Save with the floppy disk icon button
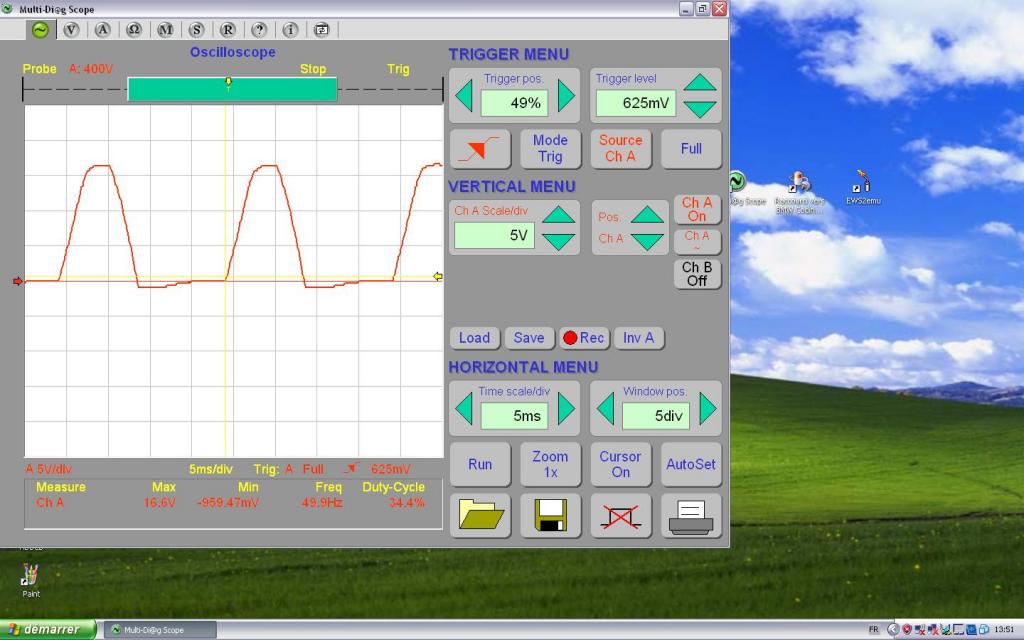The height and width of the screenshot is (640, 1024). [551, 515]
